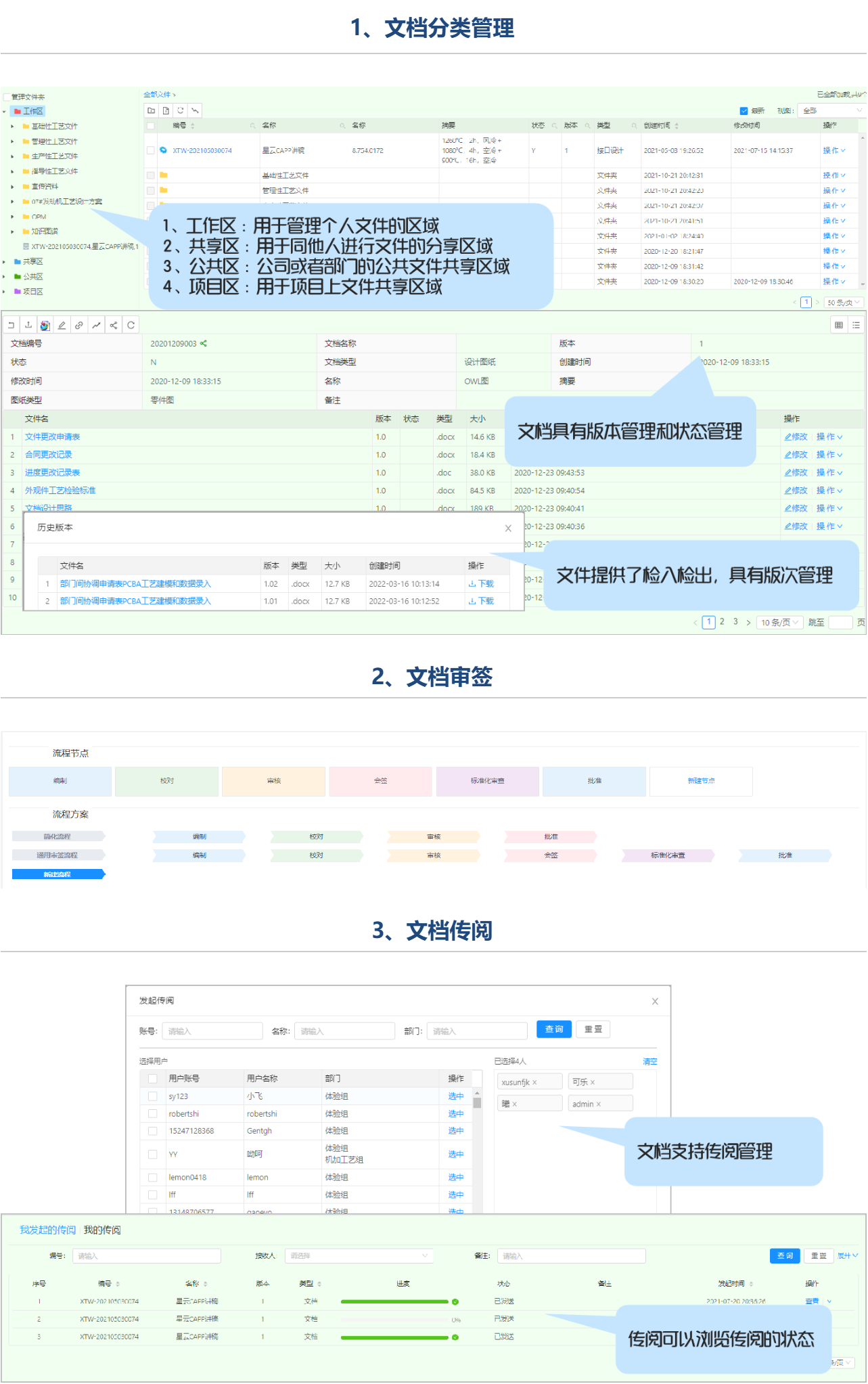Switch to grid view icon
This screenshot has height=1384, width=868.
[839, 326]
